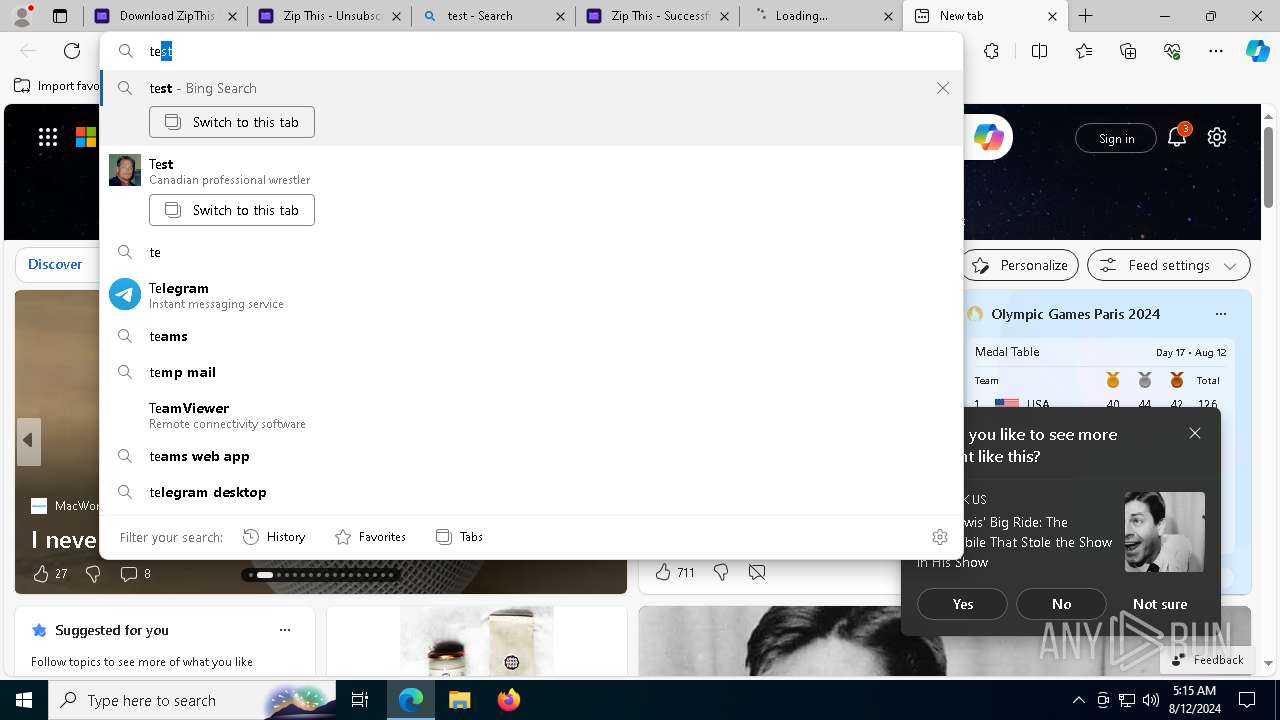
Task: Open page settings gear icon
Action: (1217, 137)
